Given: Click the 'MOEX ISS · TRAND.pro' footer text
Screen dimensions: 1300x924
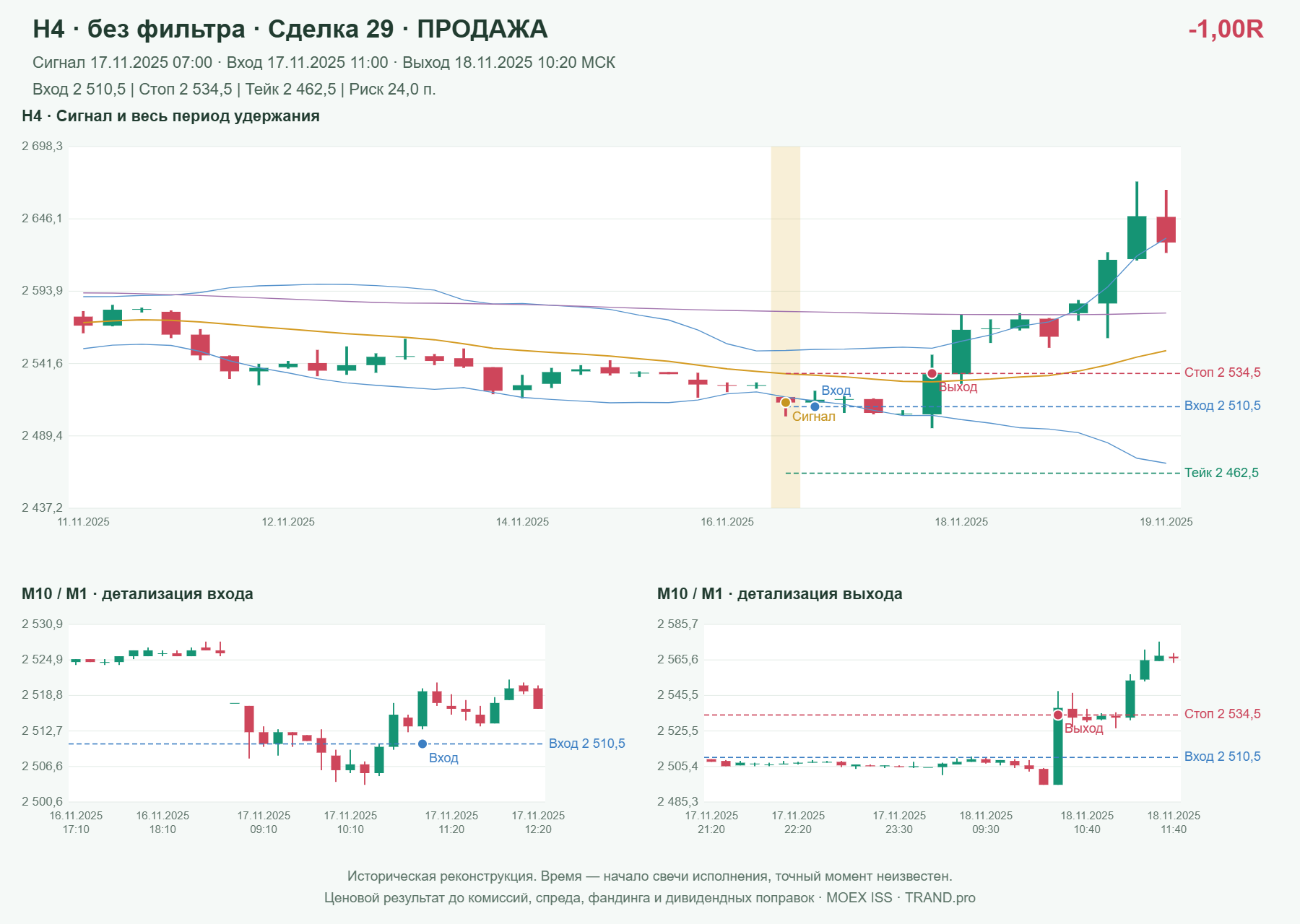Looking at the screenshot, I should 901,898.
